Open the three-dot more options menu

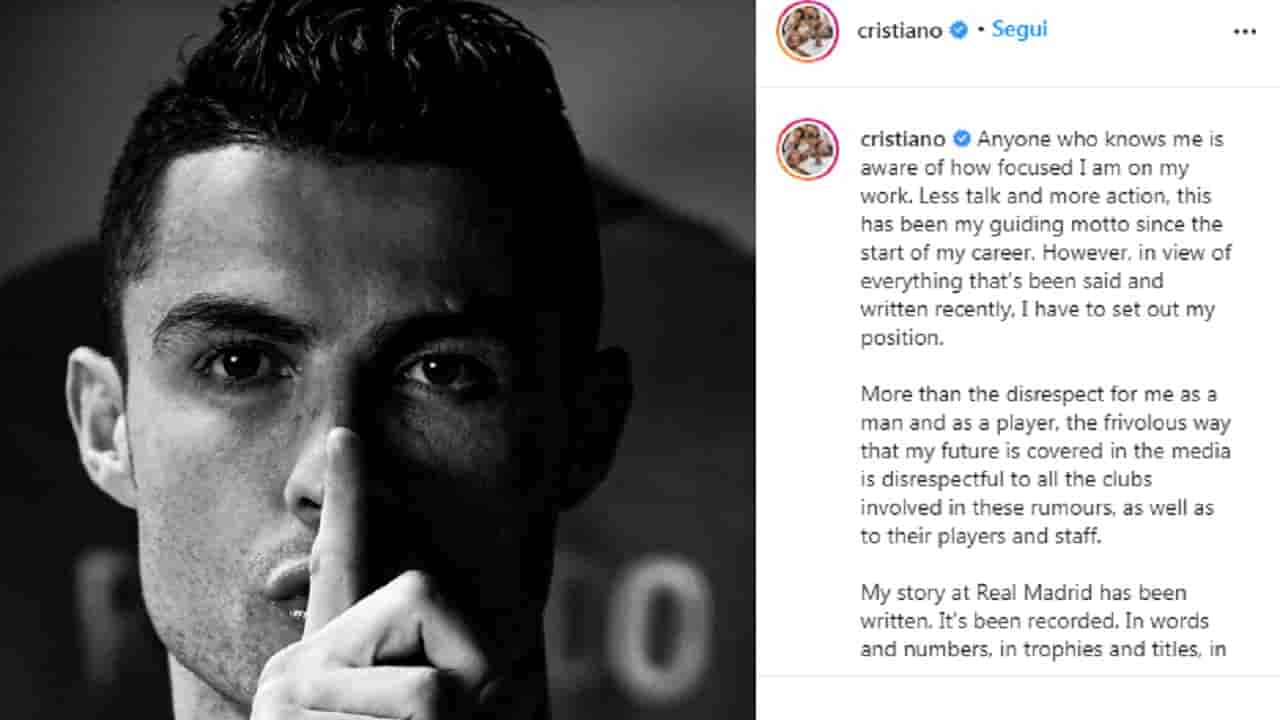click(x=1244, y=32)
